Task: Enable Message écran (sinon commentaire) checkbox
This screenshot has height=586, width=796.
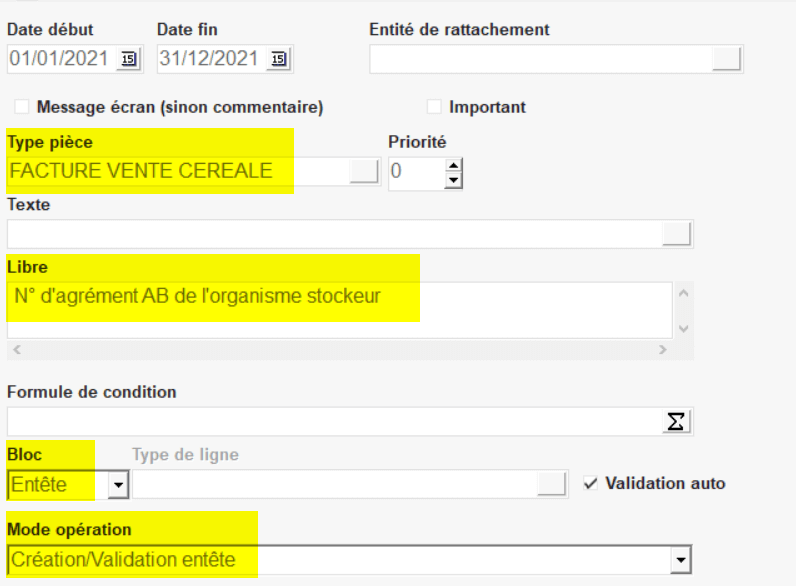Action: (21, 106)
